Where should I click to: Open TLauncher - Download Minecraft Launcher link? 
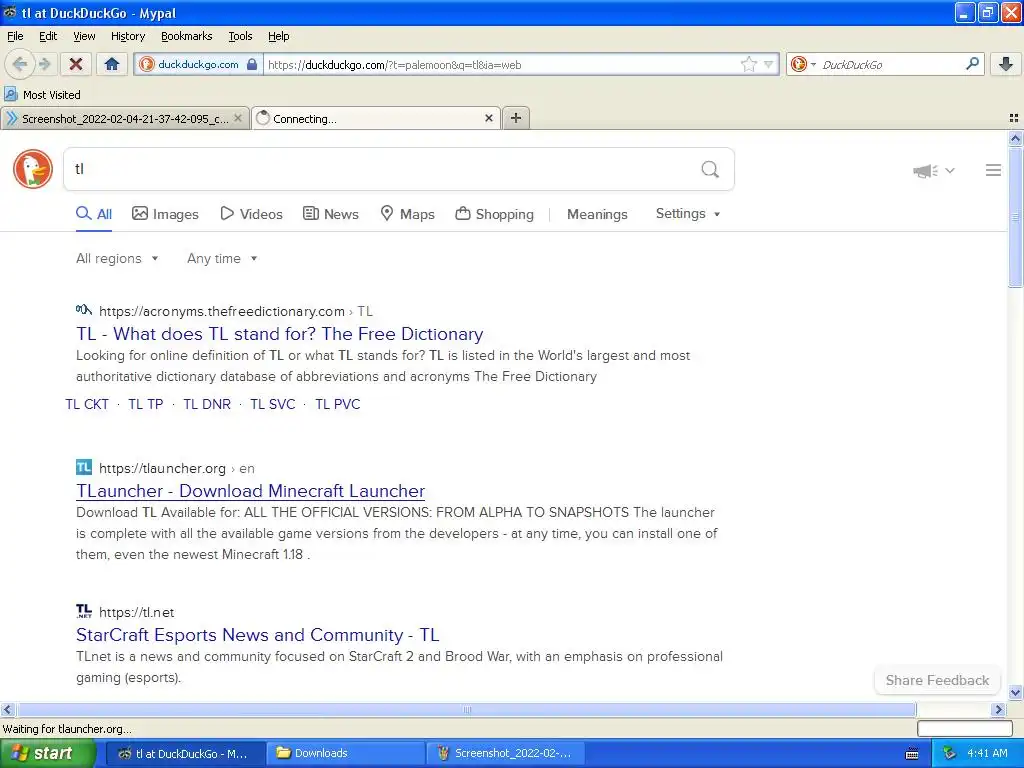click(251, 491)
